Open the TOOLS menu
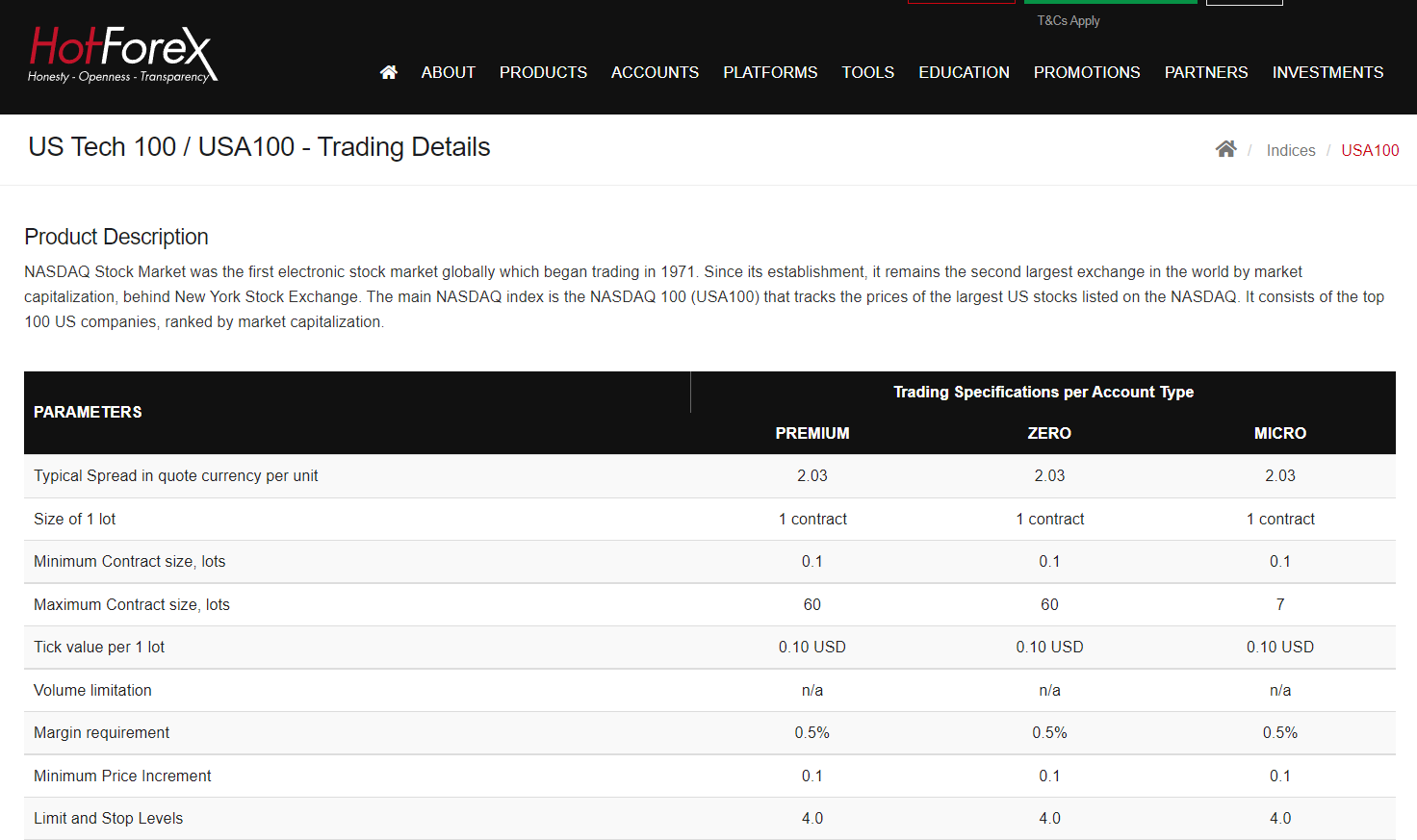1417x840 pixels. [x=867, y=72]
